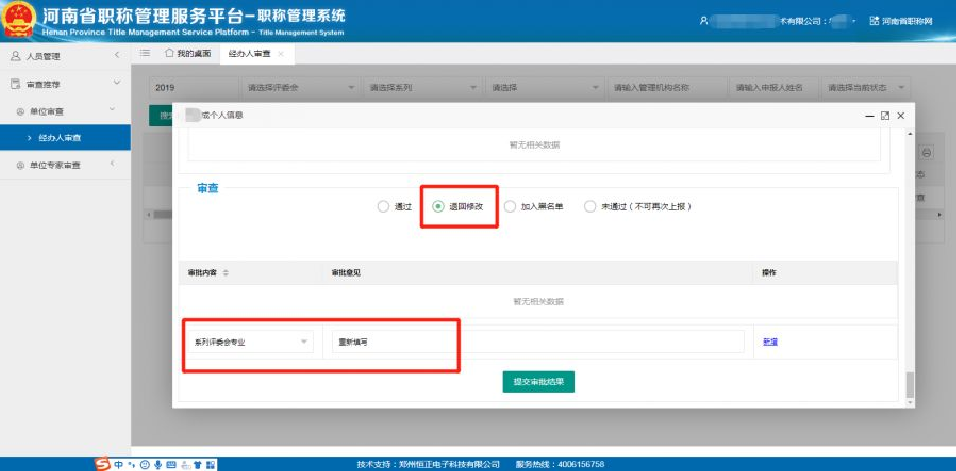The width and height of the screenshot is (956, 471).
Task: Click the dialog vertical scrollbar thumb
Action: coord(910,384)
